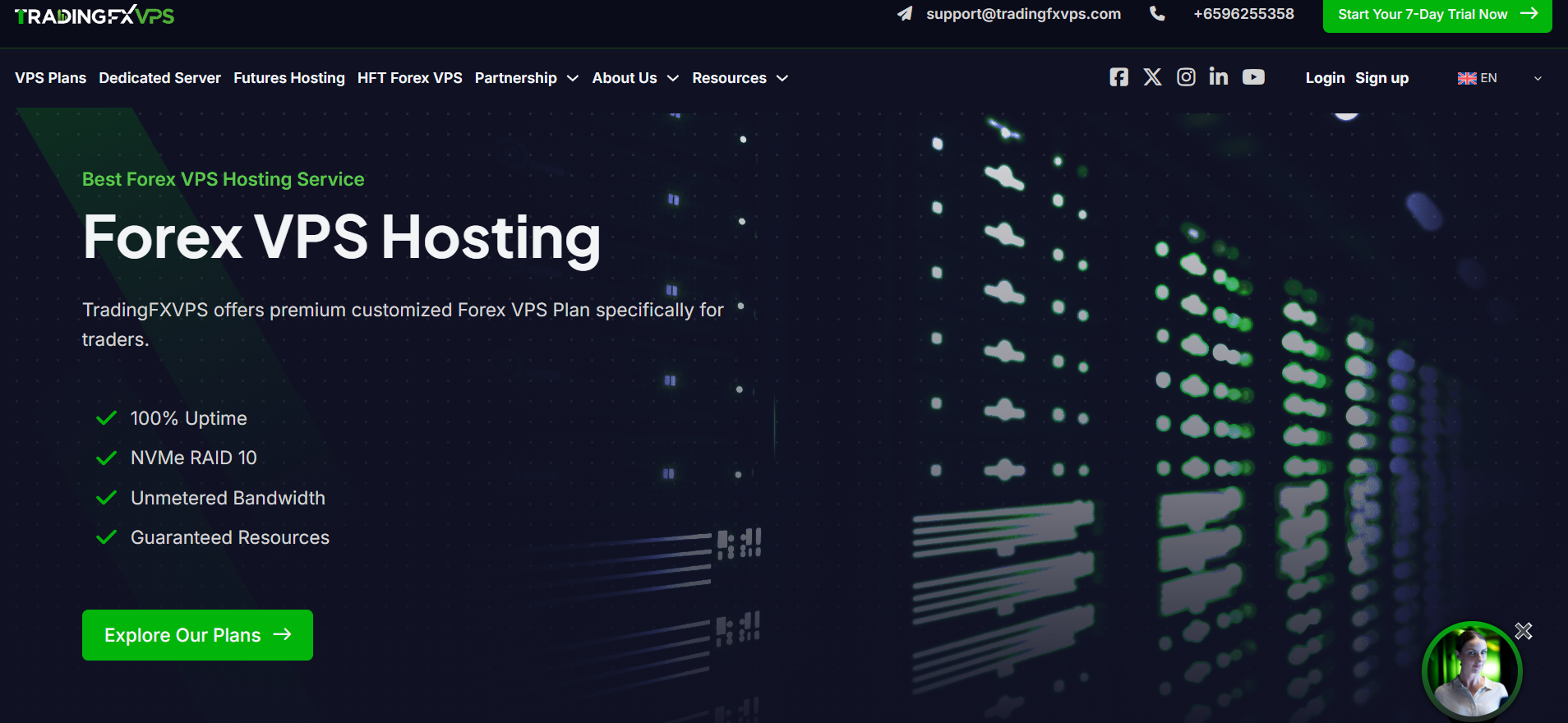This screenshot has height=723, width=1568.
Task: Click the +6596255358 phone number
Action: point(1243,14)
